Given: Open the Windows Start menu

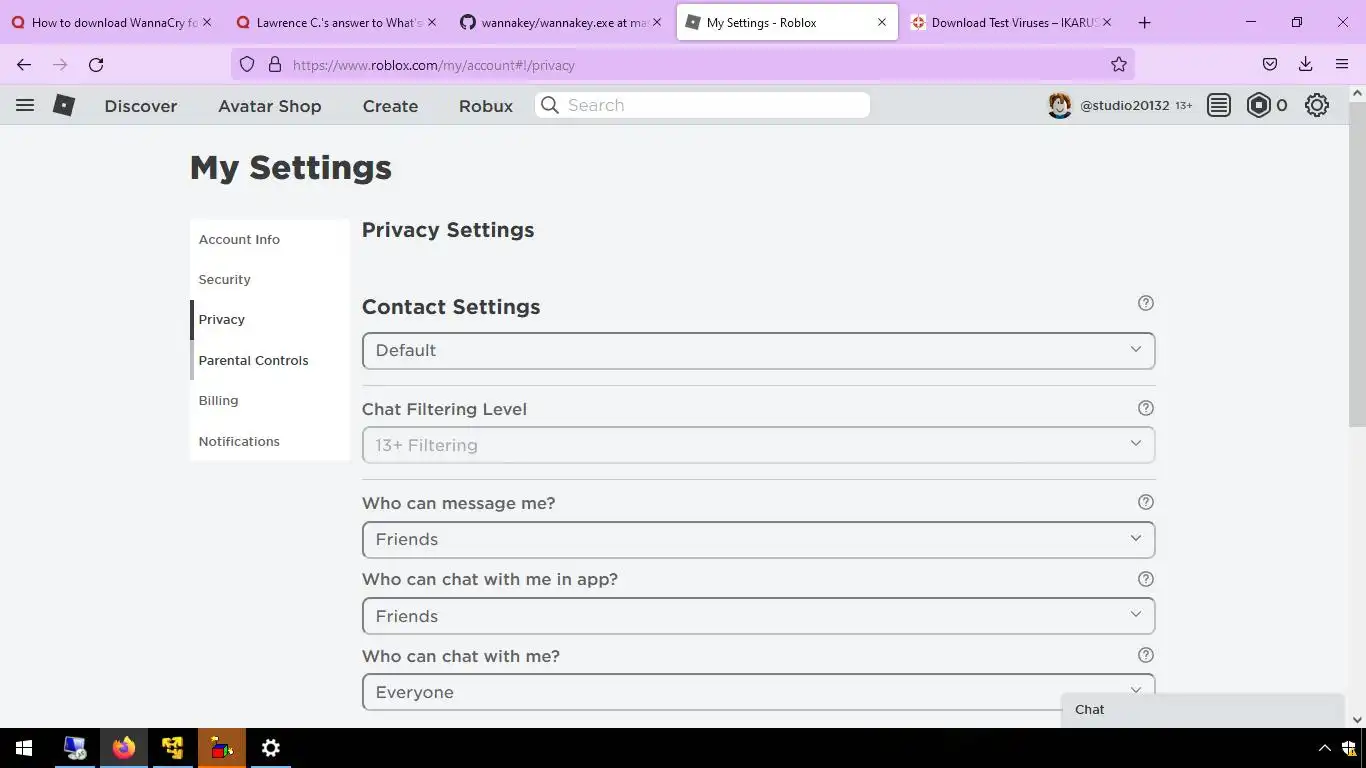Looking at the screenshot, I should pyautogui.click(x=24, y=748).
